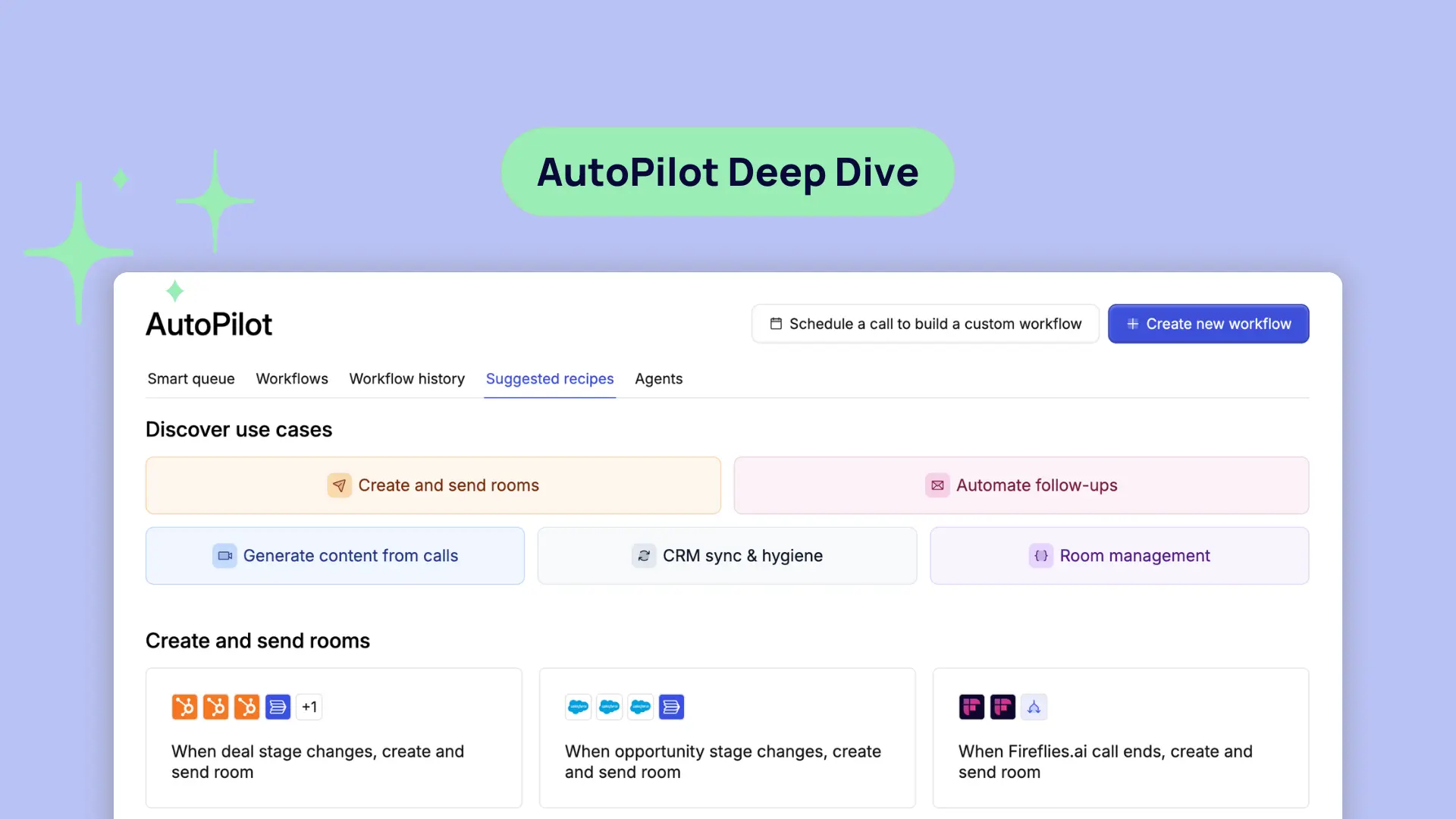Click the paper plane icon on Create and send rooms

pos(339,485)
